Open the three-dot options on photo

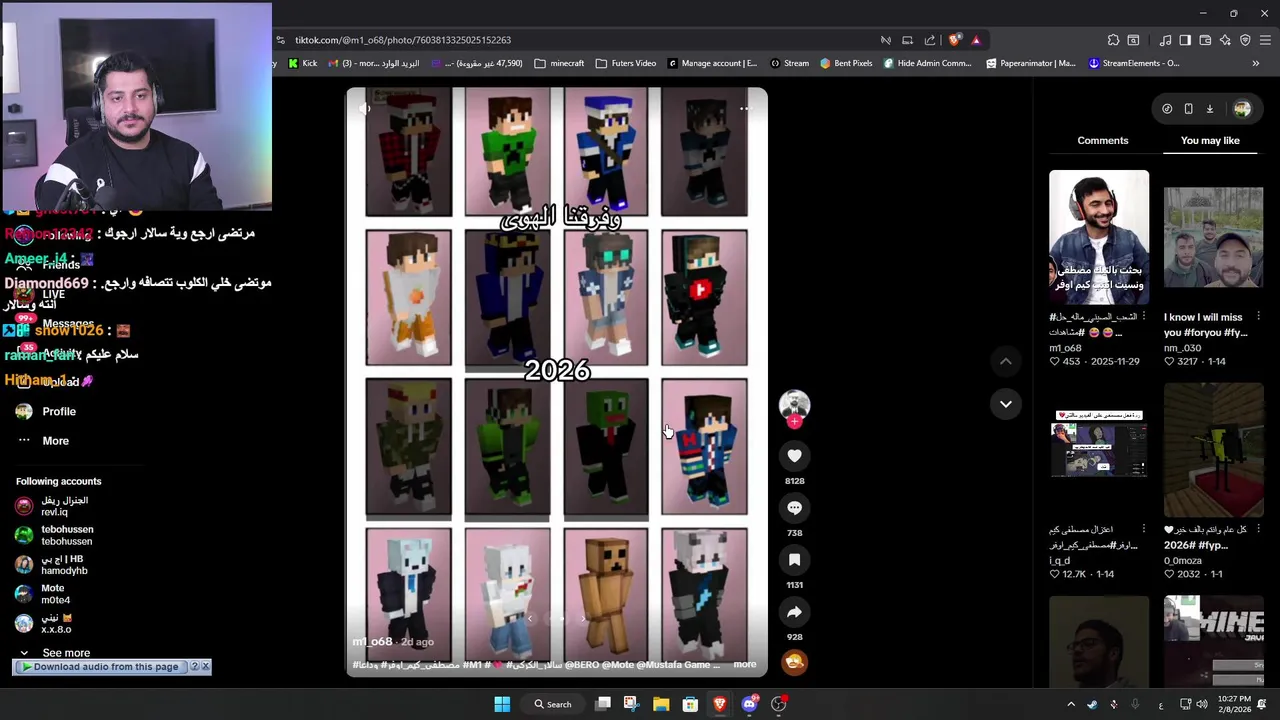point(745,108)
